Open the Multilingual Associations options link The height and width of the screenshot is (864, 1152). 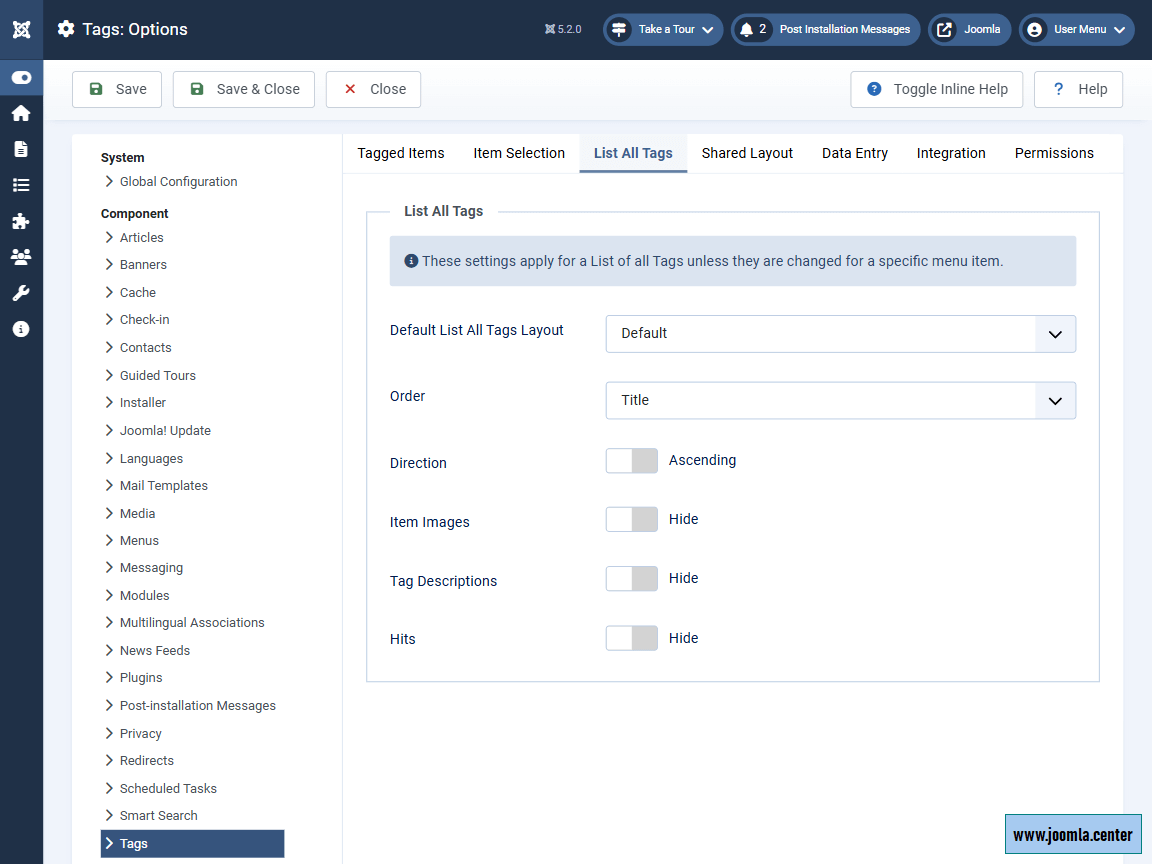point(192,622)
